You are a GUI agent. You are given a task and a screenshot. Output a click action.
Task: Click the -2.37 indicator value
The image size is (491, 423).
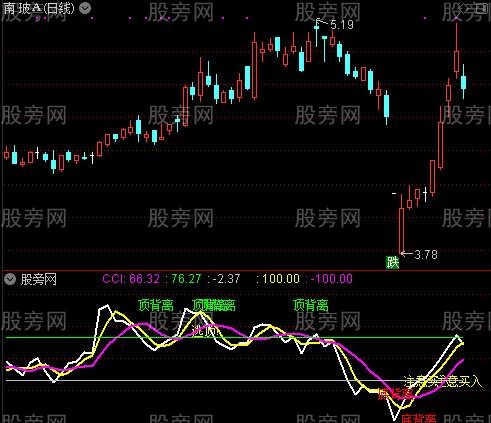click(x=226, y=279)
